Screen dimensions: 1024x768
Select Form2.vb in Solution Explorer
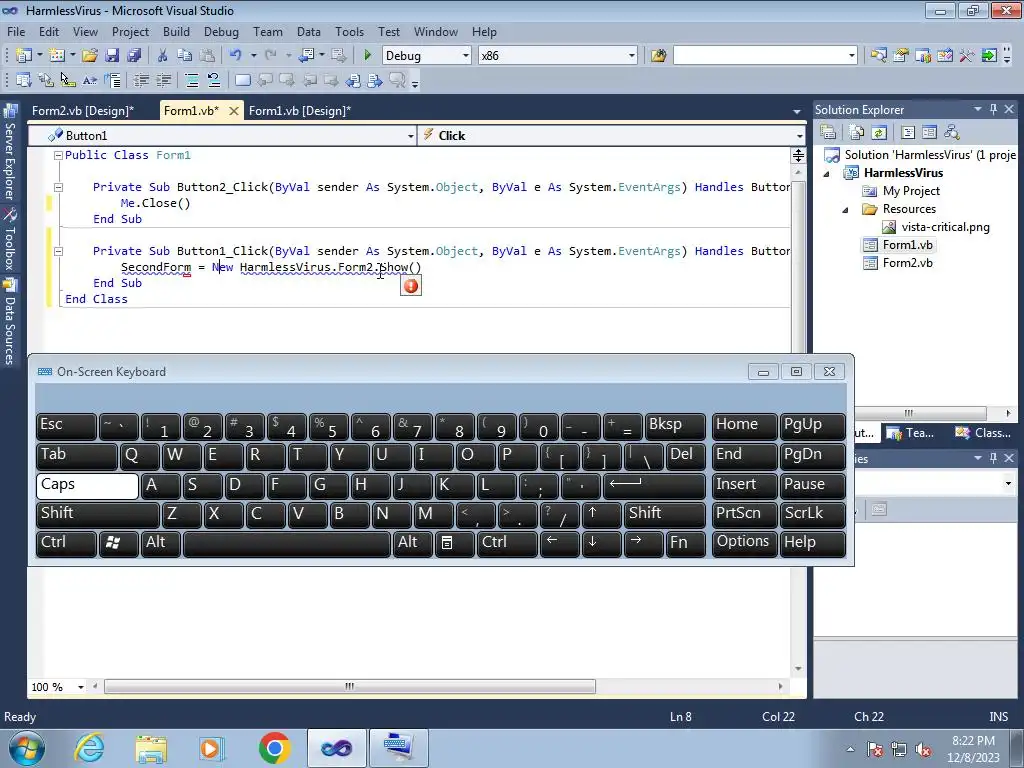point(907,263)
